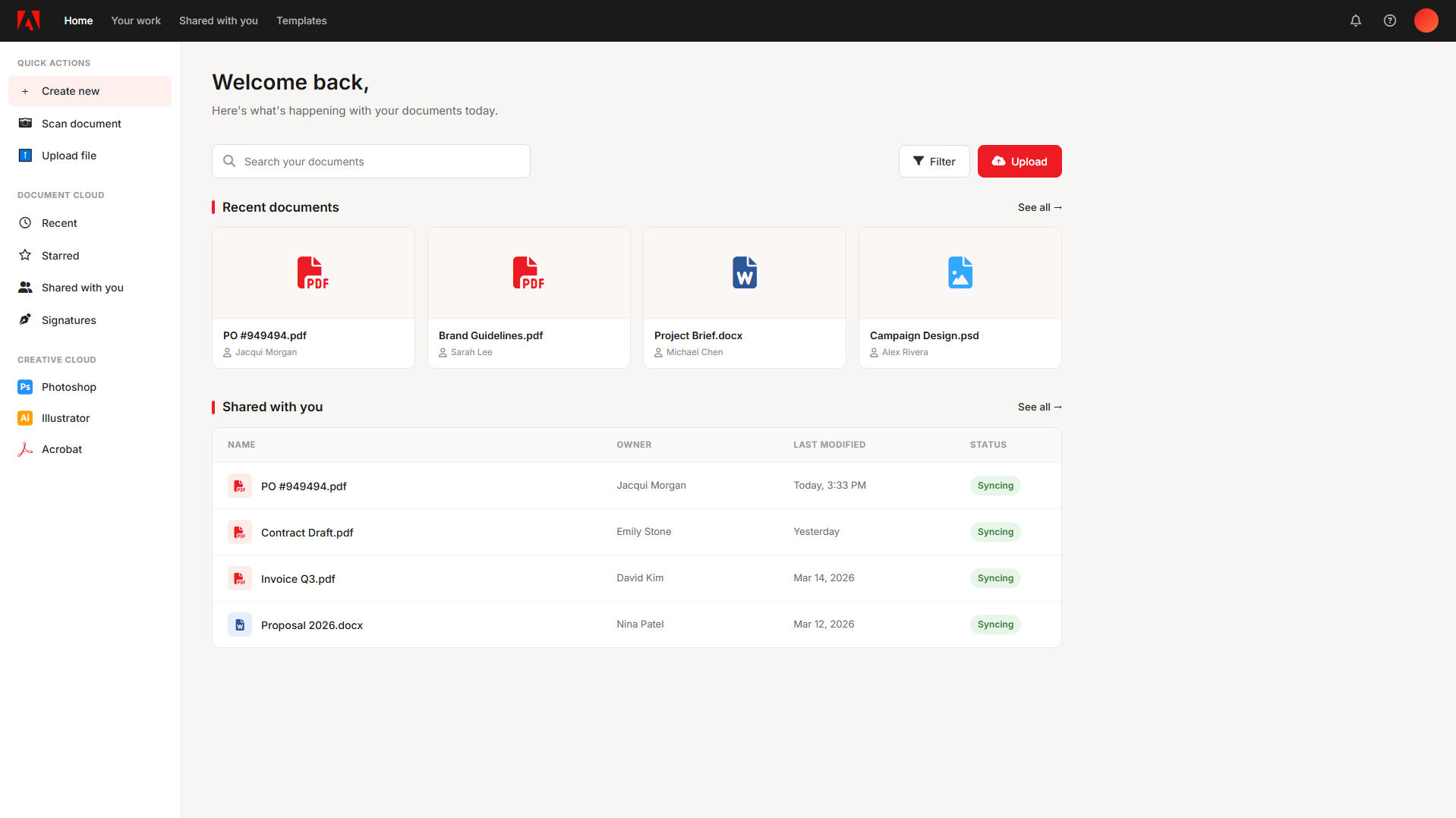Open the Your work tab
The image size is (1456, 818).
(x=136, y=20)
